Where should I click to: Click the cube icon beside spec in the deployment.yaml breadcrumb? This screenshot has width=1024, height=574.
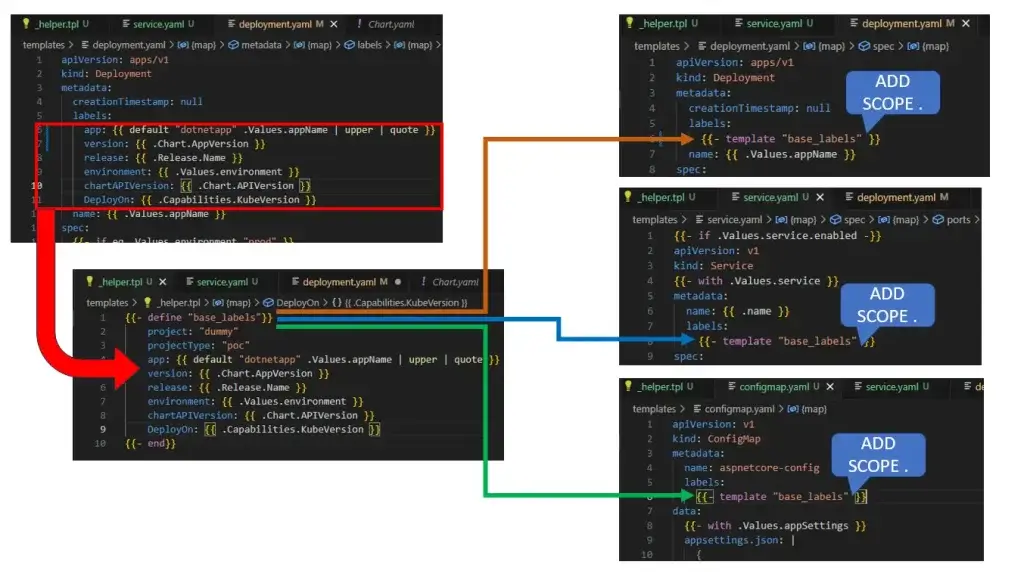[864, 46]
